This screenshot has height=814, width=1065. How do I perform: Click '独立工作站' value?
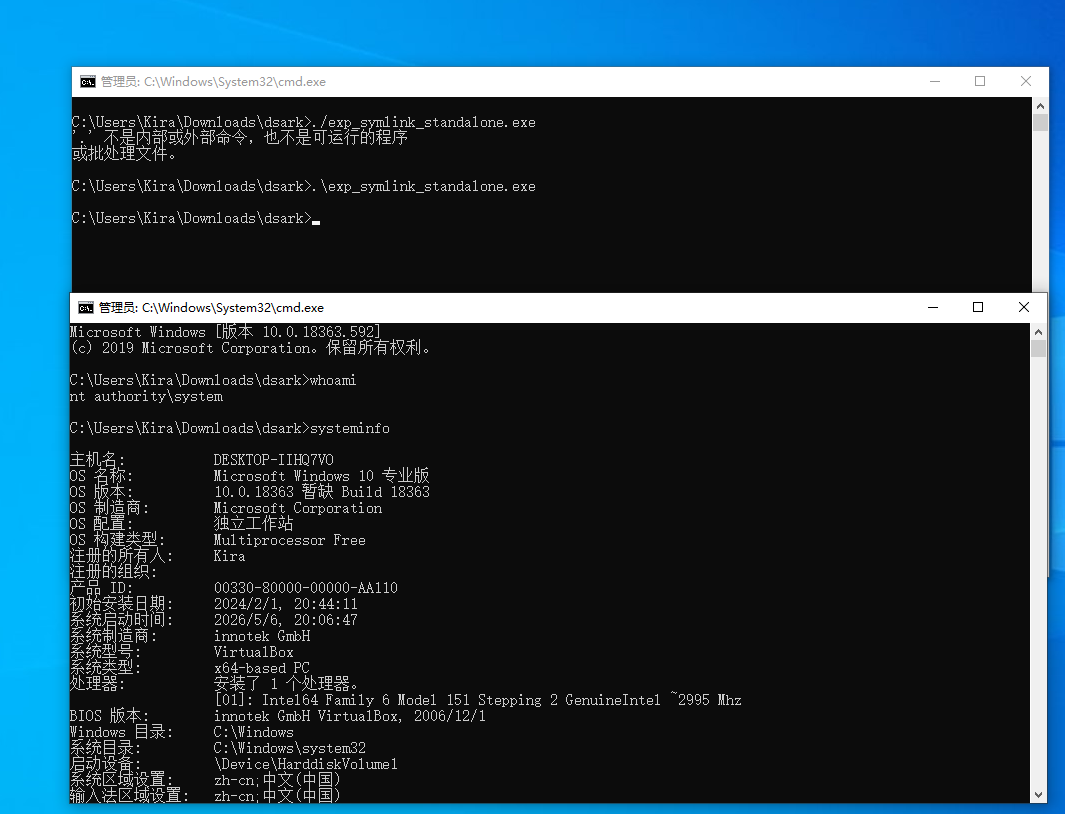click(253, 524)
